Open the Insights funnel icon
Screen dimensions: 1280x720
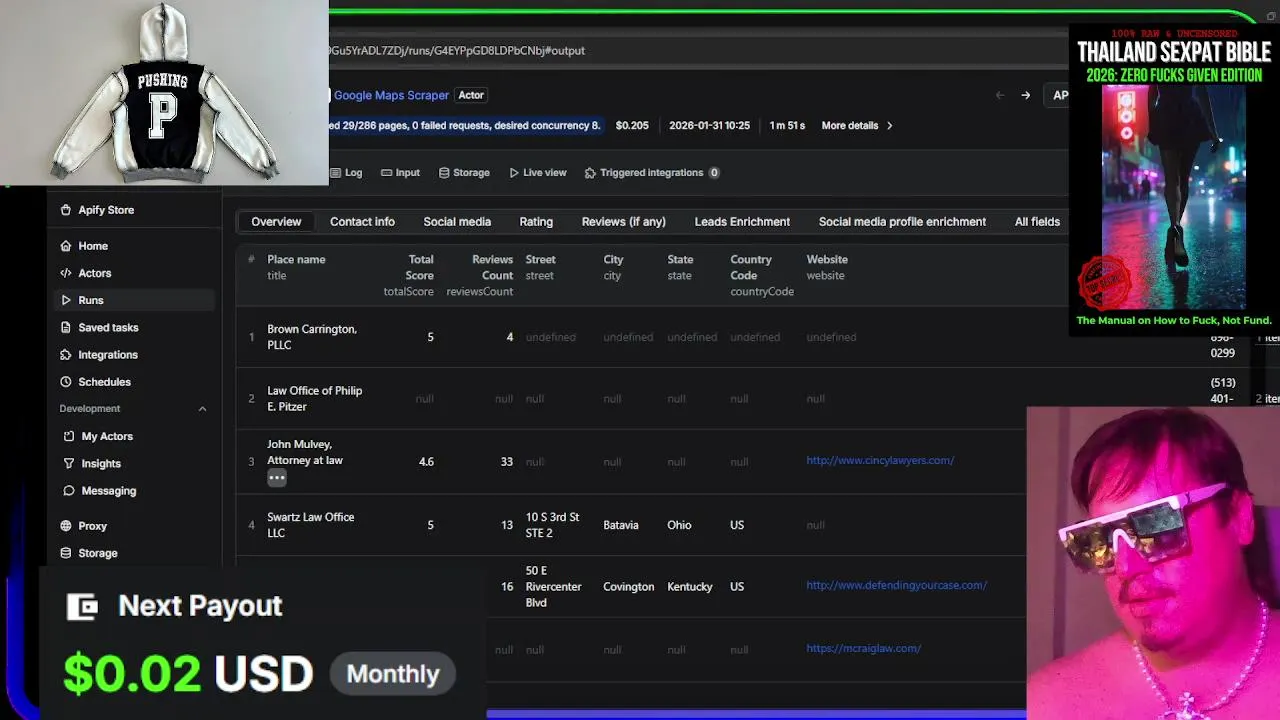pyautogui.click(x=69, y=463)
